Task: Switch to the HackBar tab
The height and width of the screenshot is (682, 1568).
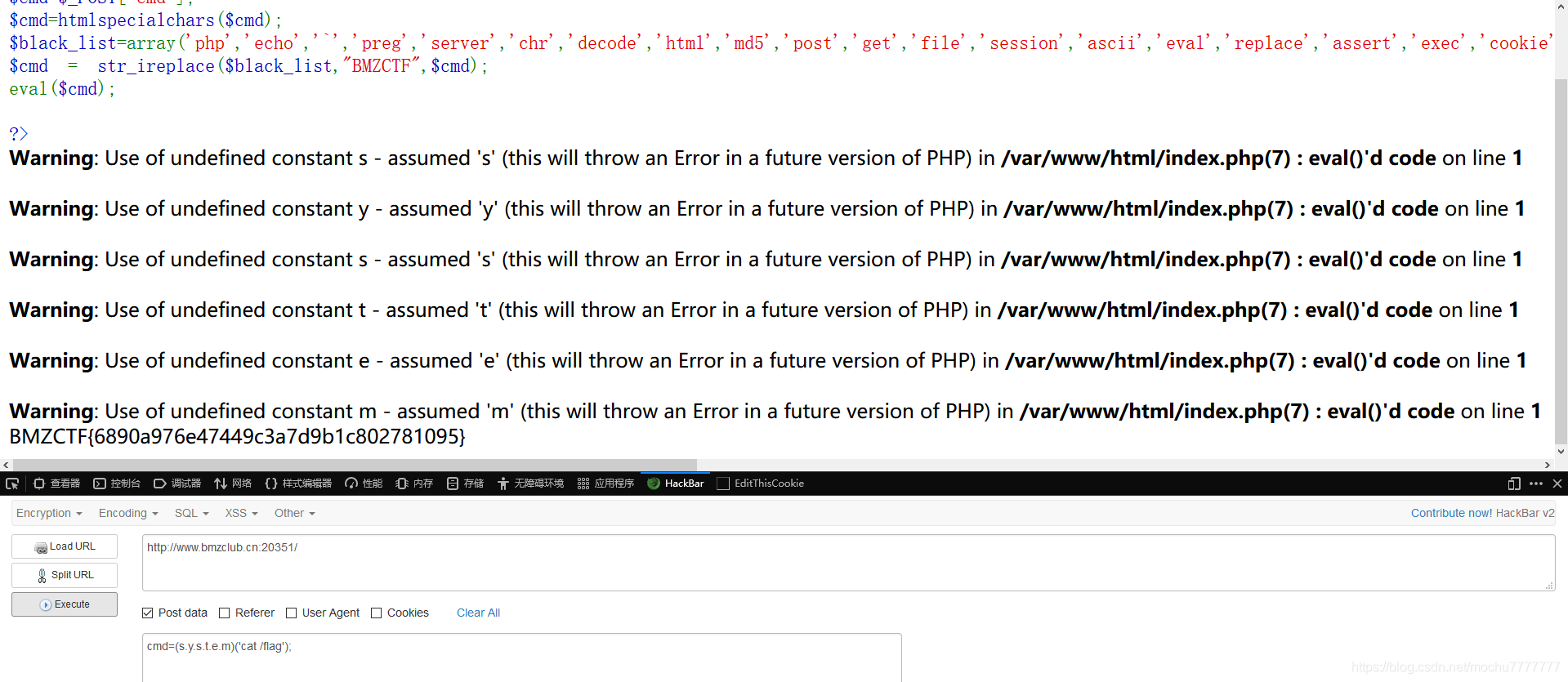Action: click(x=676, y=484)
